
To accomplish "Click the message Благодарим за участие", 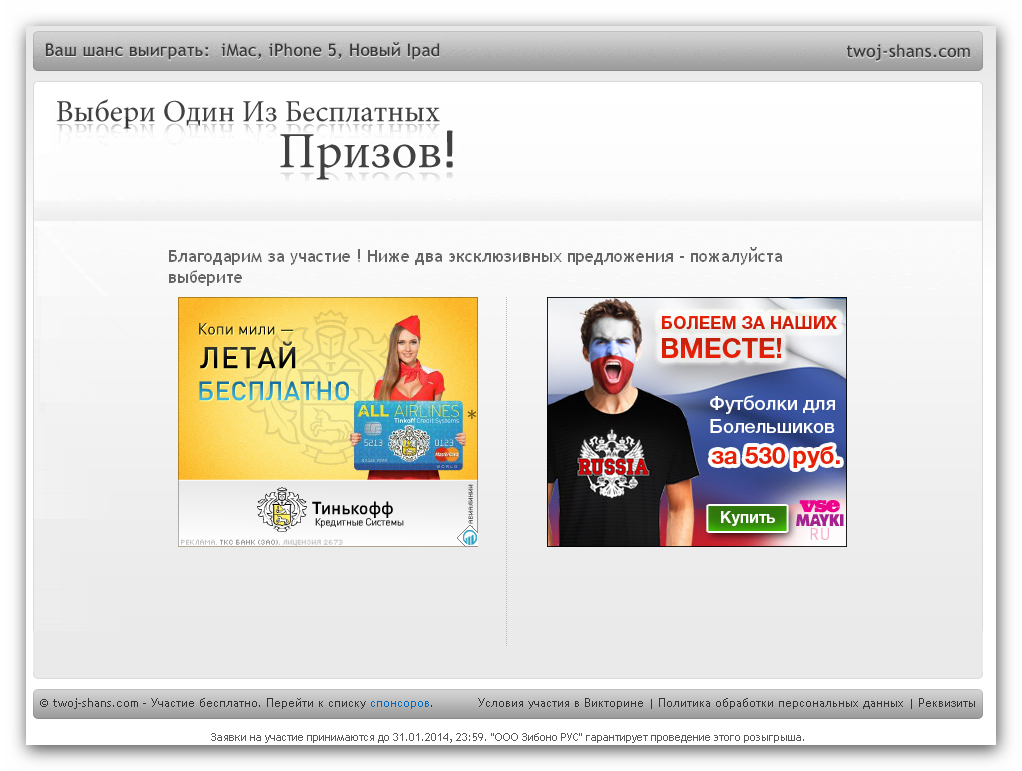I will [x=475, y=267].
